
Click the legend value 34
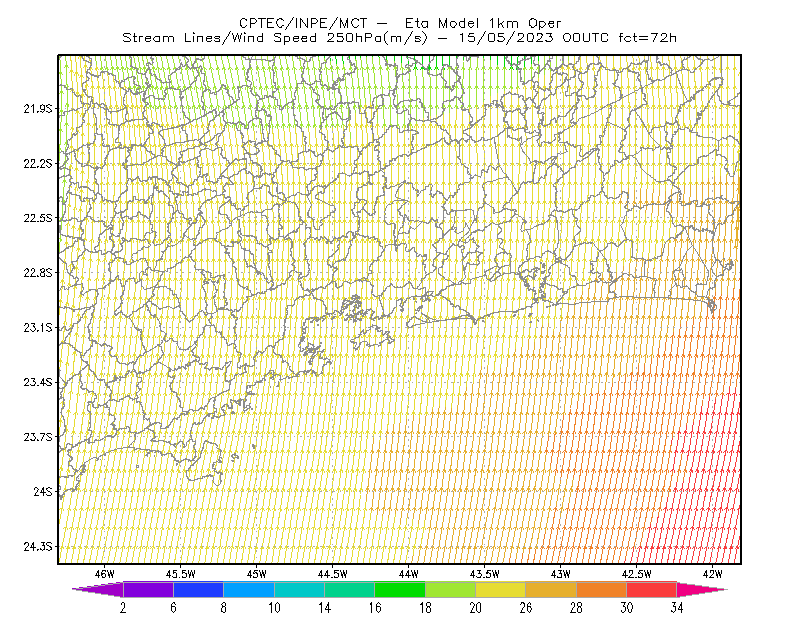pos(677,608)
